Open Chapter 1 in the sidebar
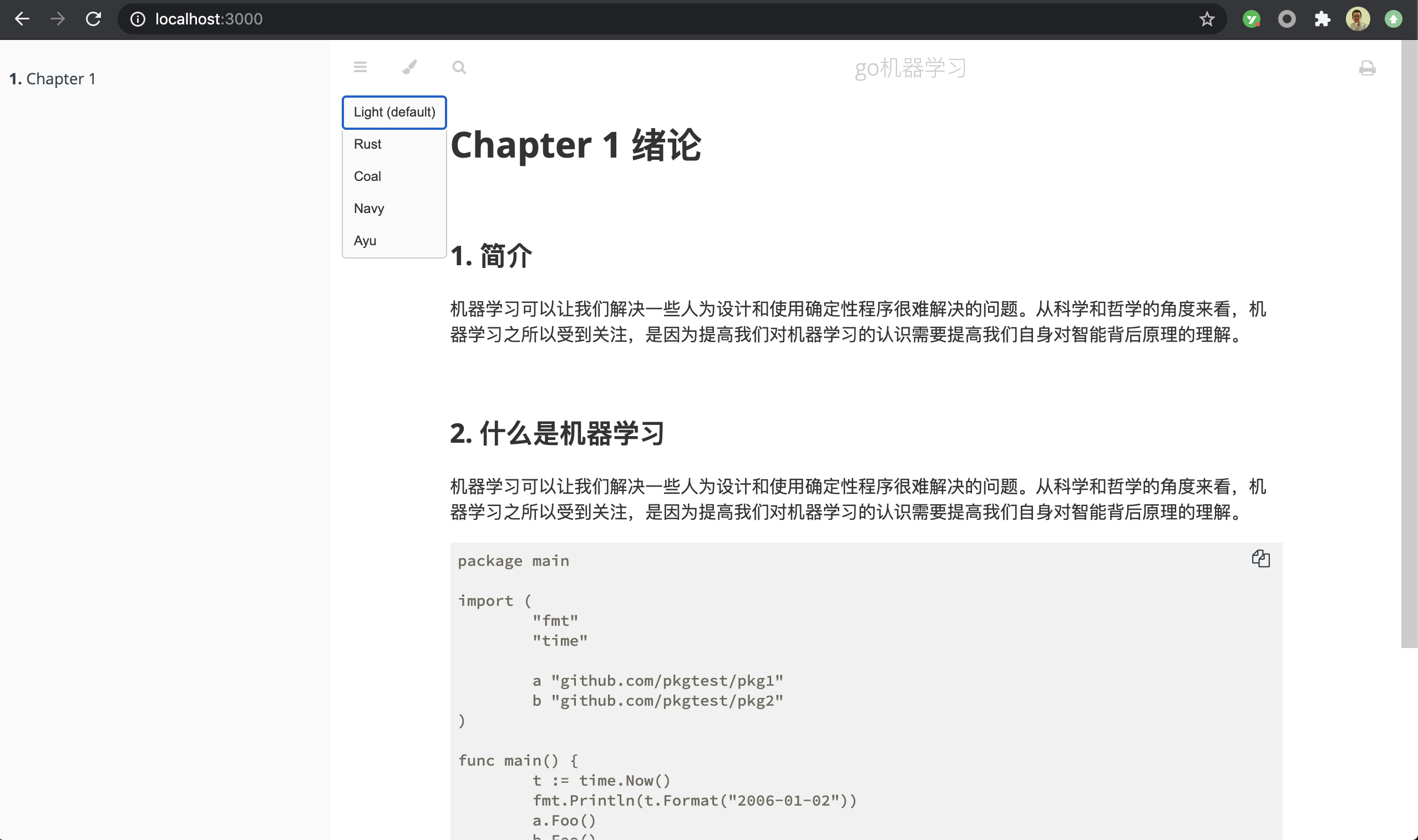Image resolution: width=1418 pixels, height=840 pixels. click(x=53, y=79)
